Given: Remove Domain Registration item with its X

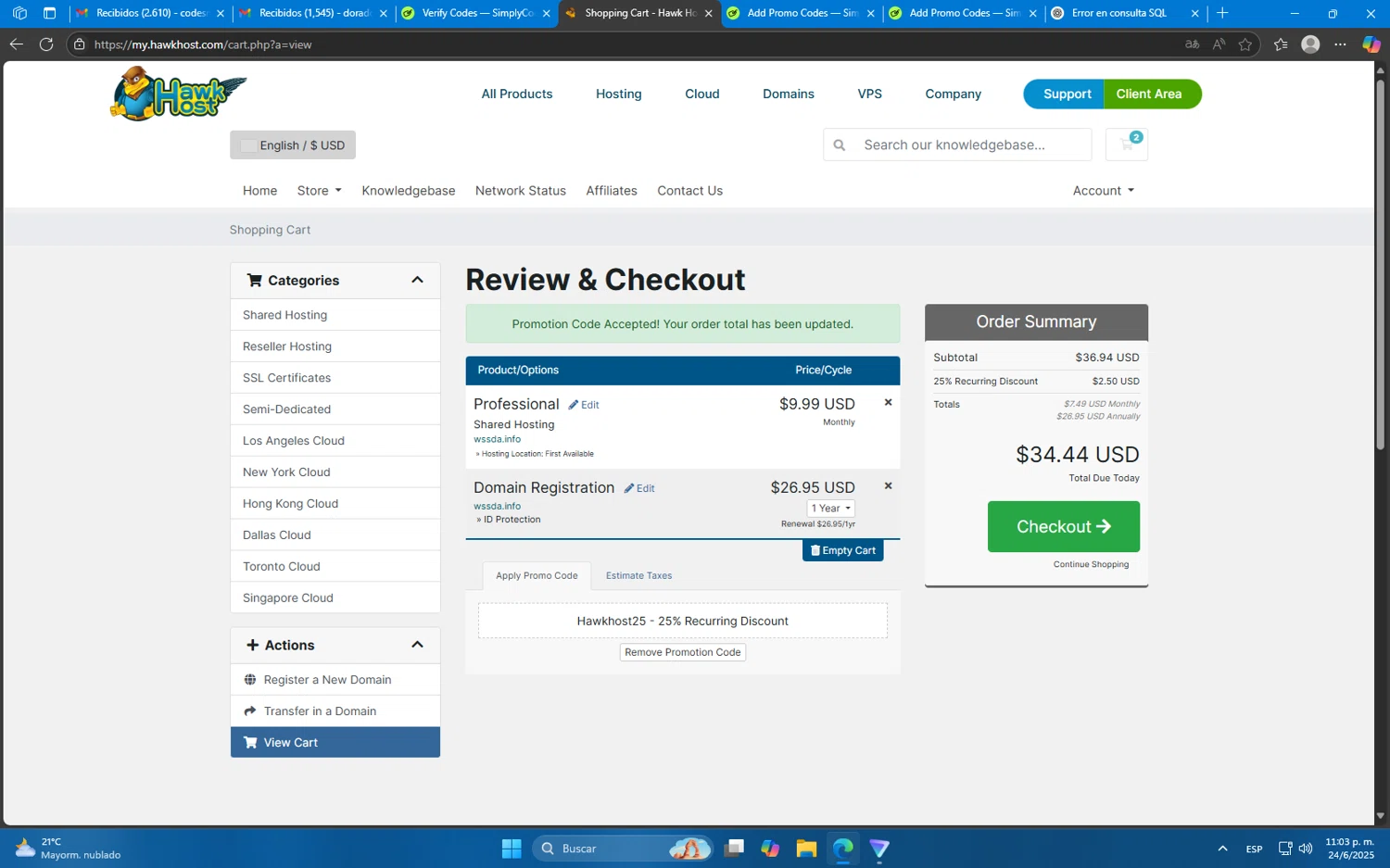Looking at the screenshot, I should tap(888, 485).
